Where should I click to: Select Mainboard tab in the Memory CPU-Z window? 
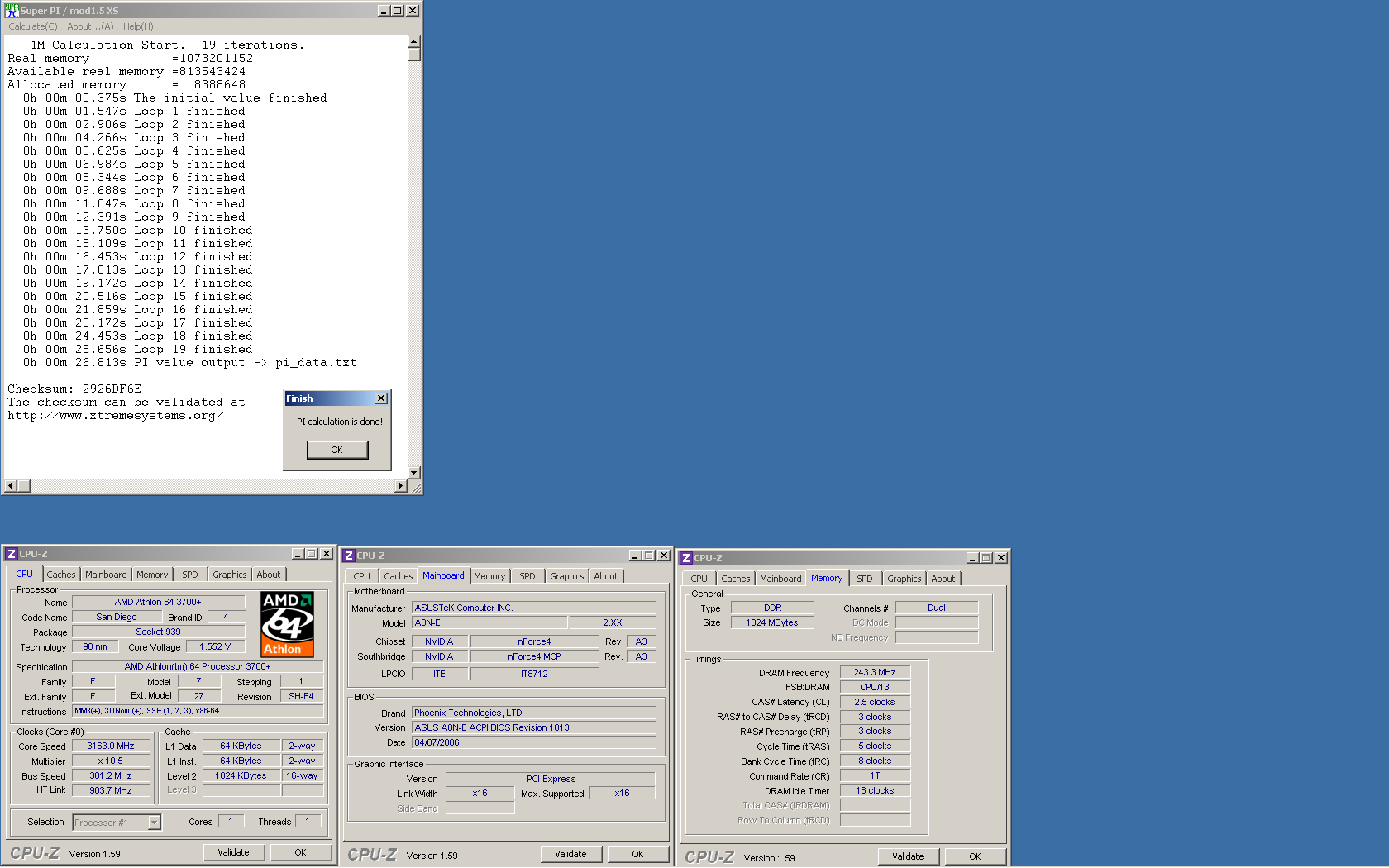[x=780, y=579]
